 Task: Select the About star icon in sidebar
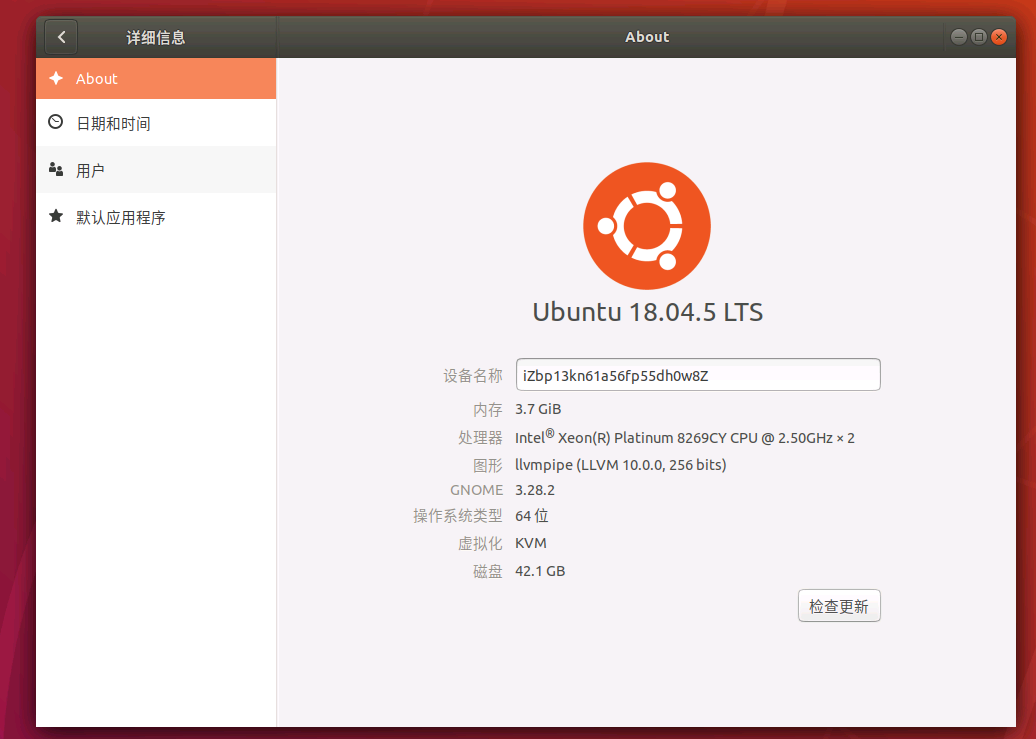point(56,78)
